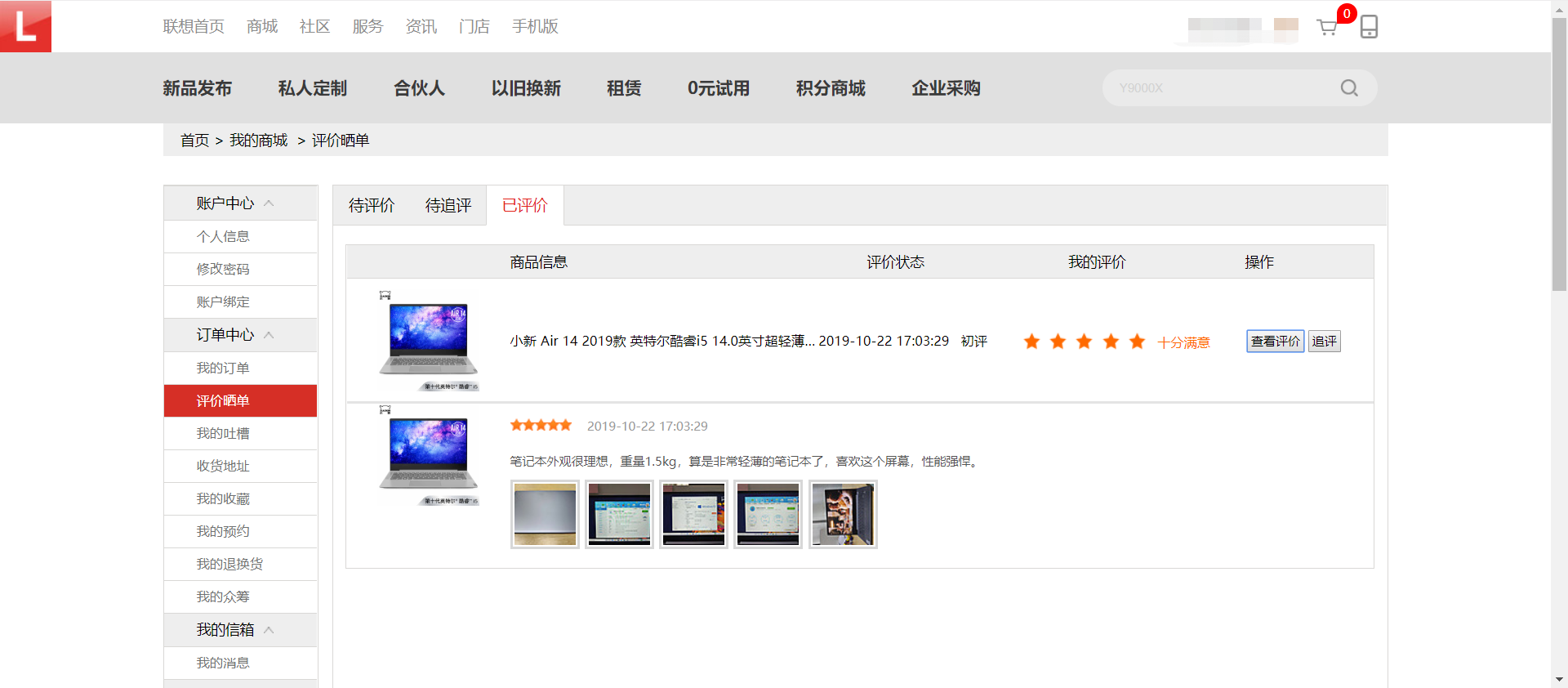1568x688 pixels.
Task: Go to 合伙人 page
Action: coord(419,88)
